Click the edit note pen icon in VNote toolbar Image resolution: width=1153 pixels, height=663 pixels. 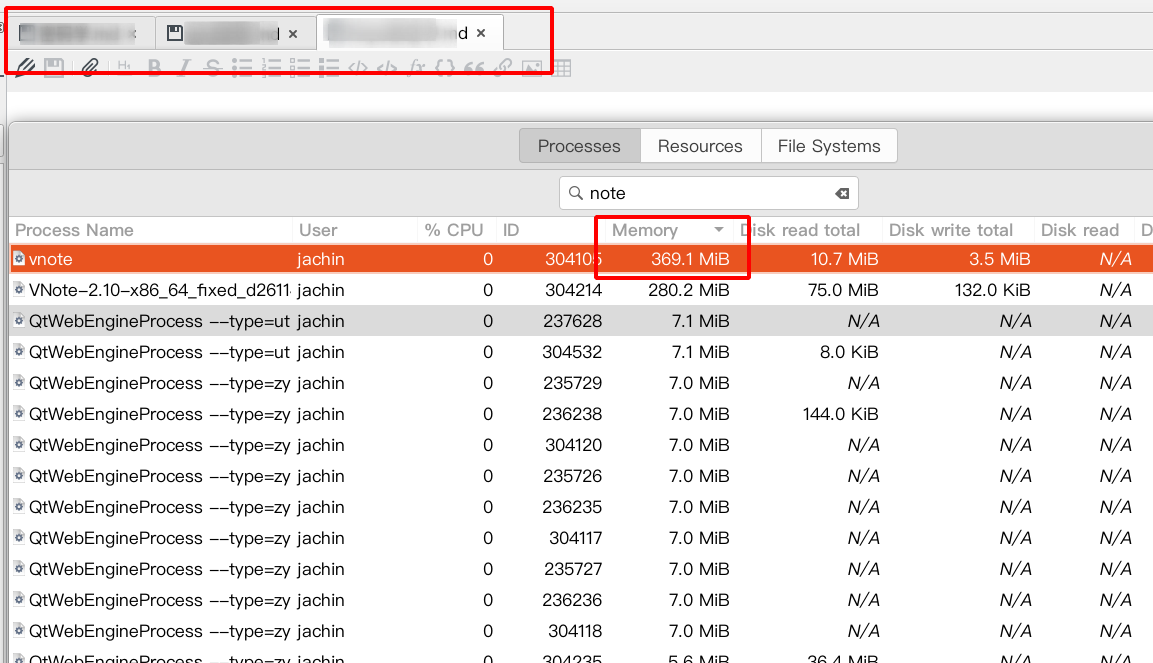point(25,68)
